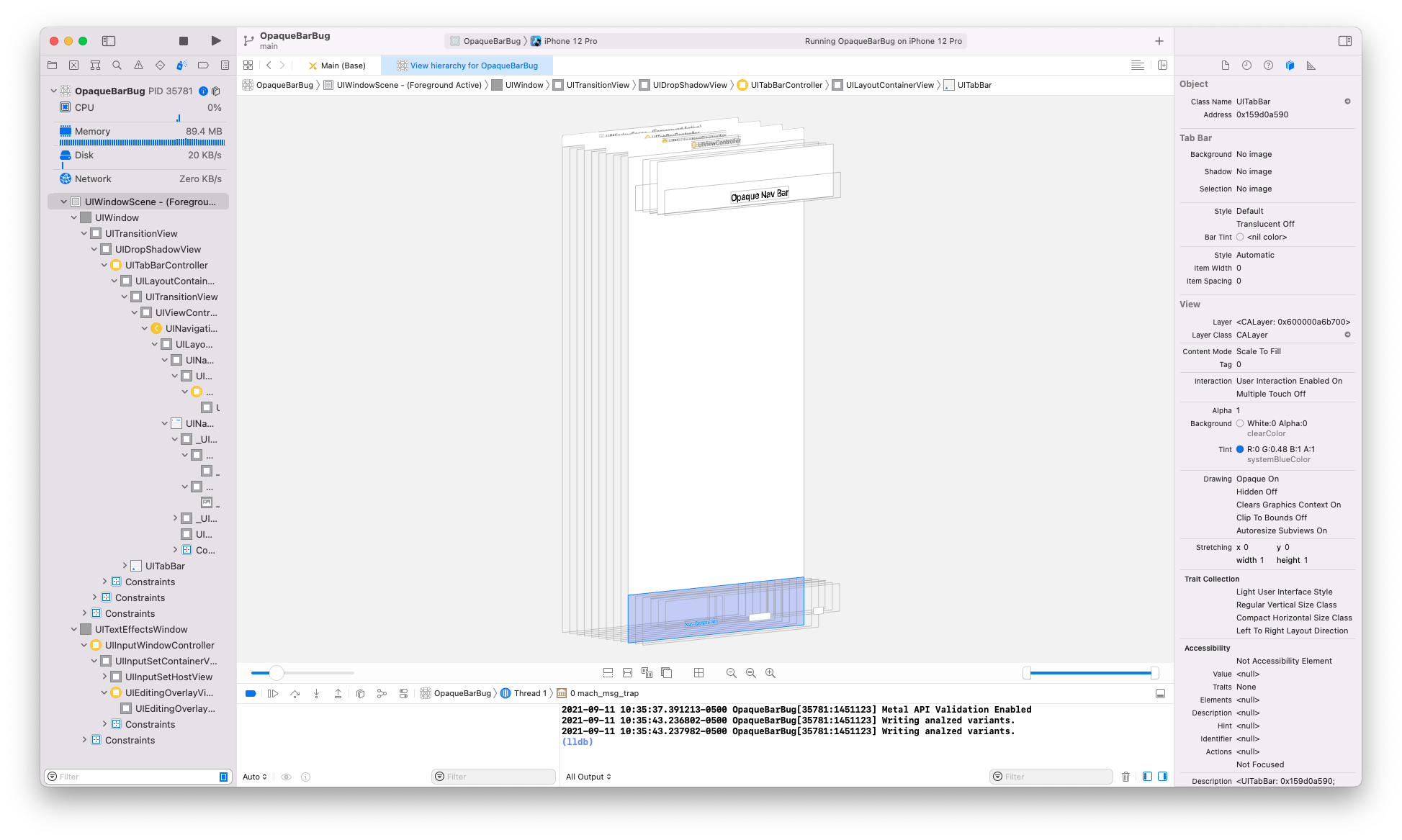
Task: Click Debug memory graph icon
Action: click(x=382, y=693)
